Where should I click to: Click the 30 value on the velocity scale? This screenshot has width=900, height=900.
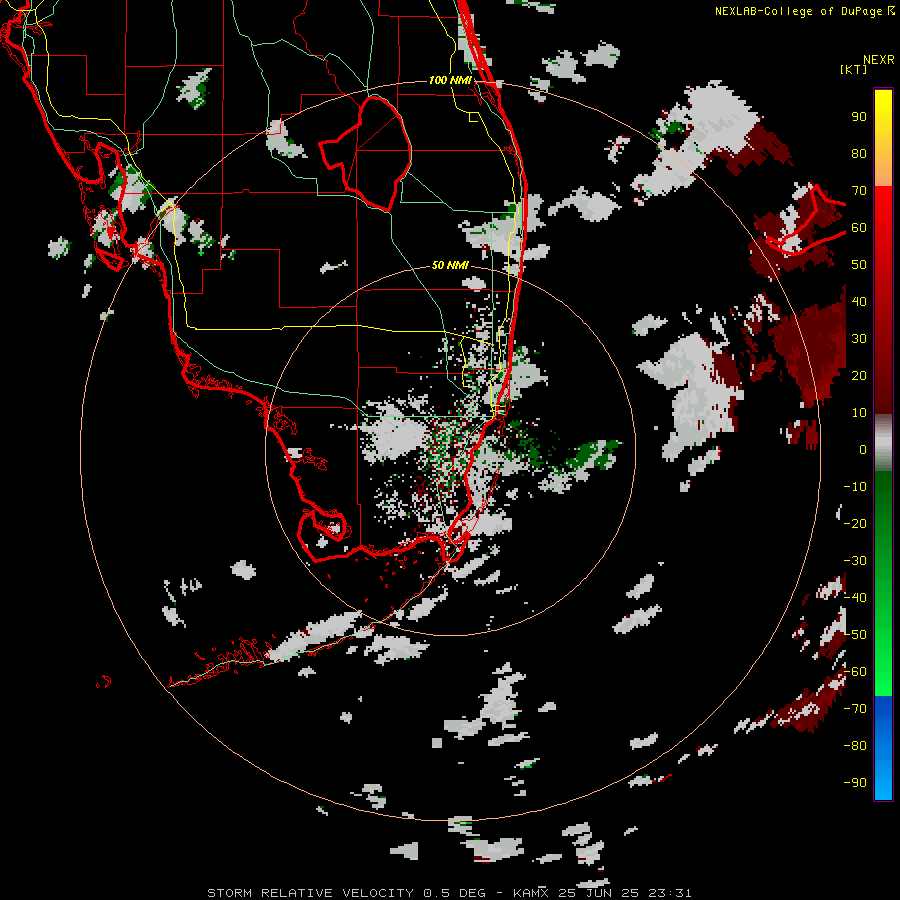(x=859, y=339)
